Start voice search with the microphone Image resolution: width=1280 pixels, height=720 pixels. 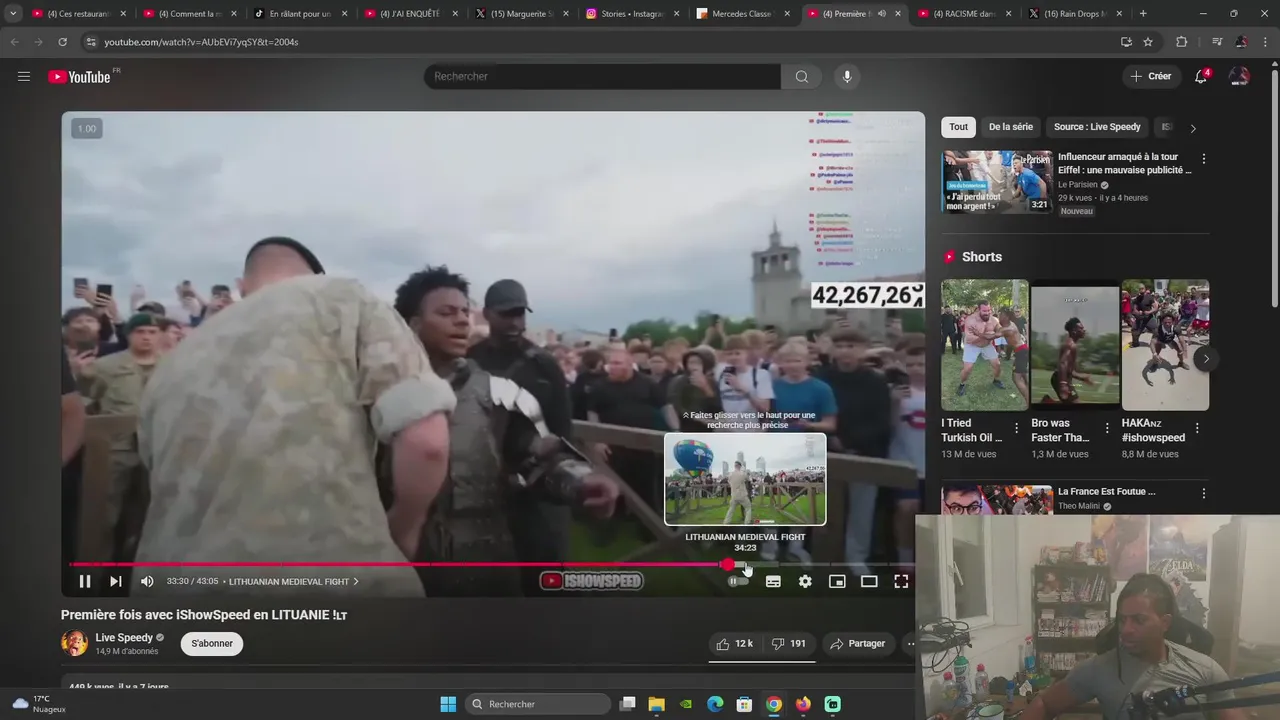coord(847,76)
